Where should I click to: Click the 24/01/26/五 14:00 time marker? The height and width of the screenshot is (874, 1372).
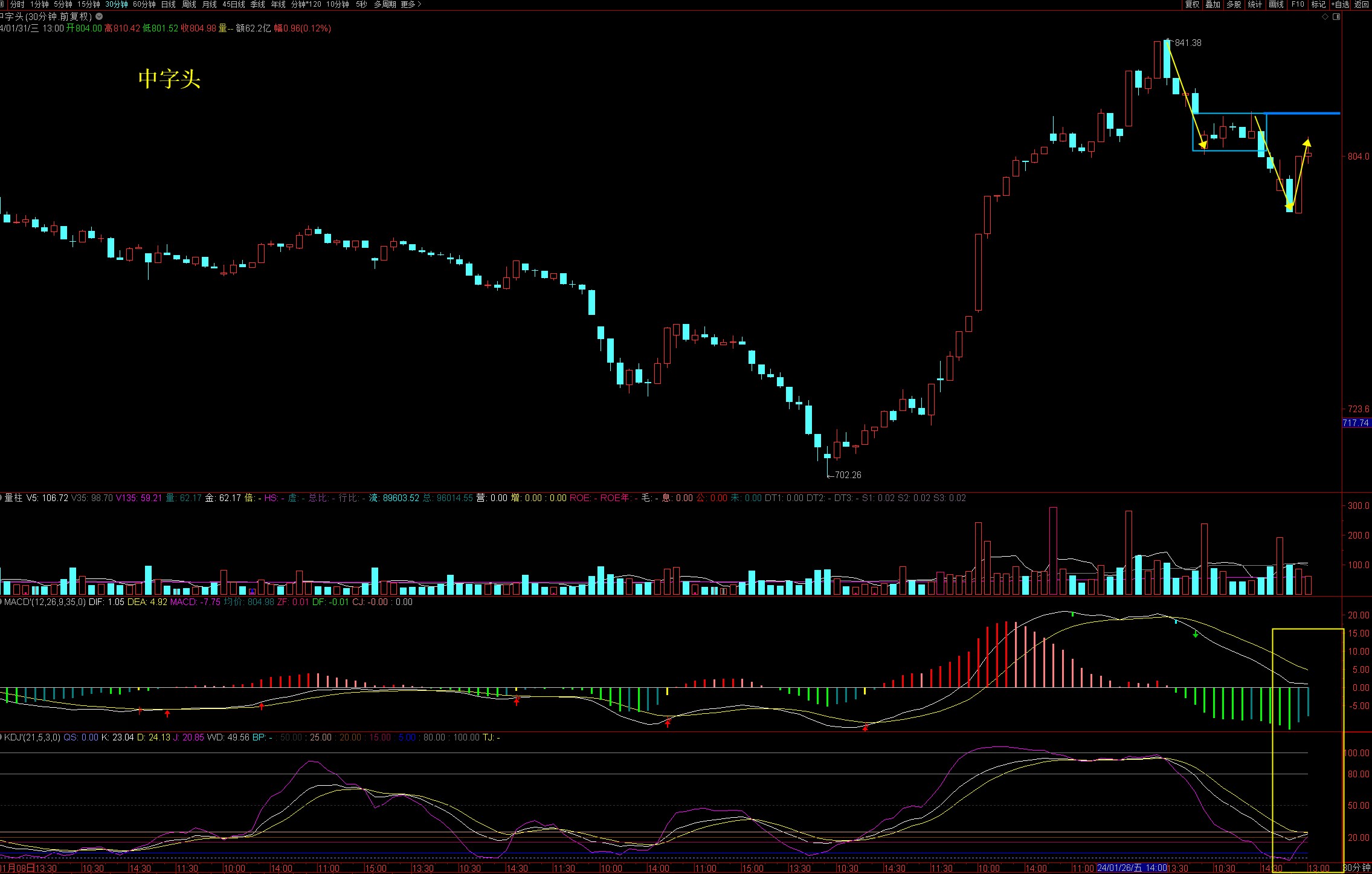(1132, 868)
